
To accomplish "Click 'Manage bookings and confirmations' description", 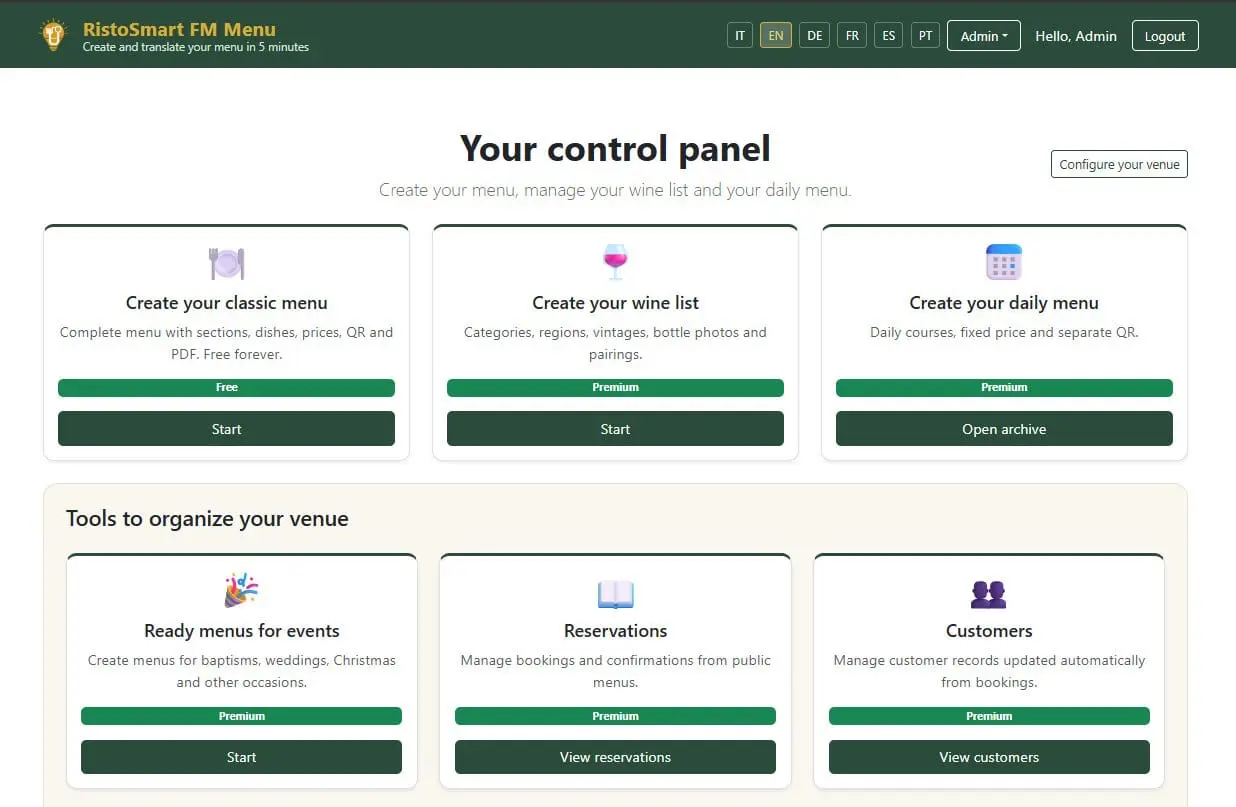I will (615, 671).
